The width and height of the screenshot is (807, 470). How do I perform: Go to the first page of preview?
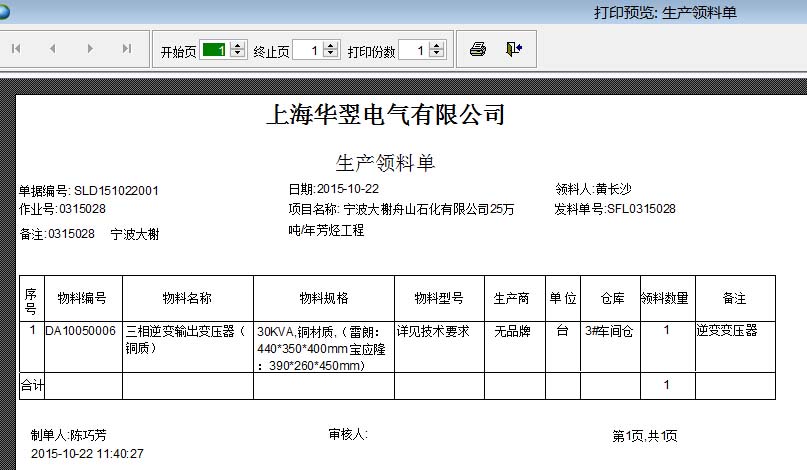click(16, 48)
